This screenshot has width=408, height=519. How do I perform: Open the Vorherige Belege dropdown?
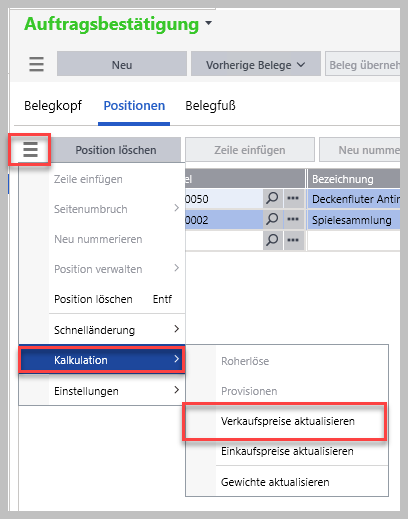[255, 64]
